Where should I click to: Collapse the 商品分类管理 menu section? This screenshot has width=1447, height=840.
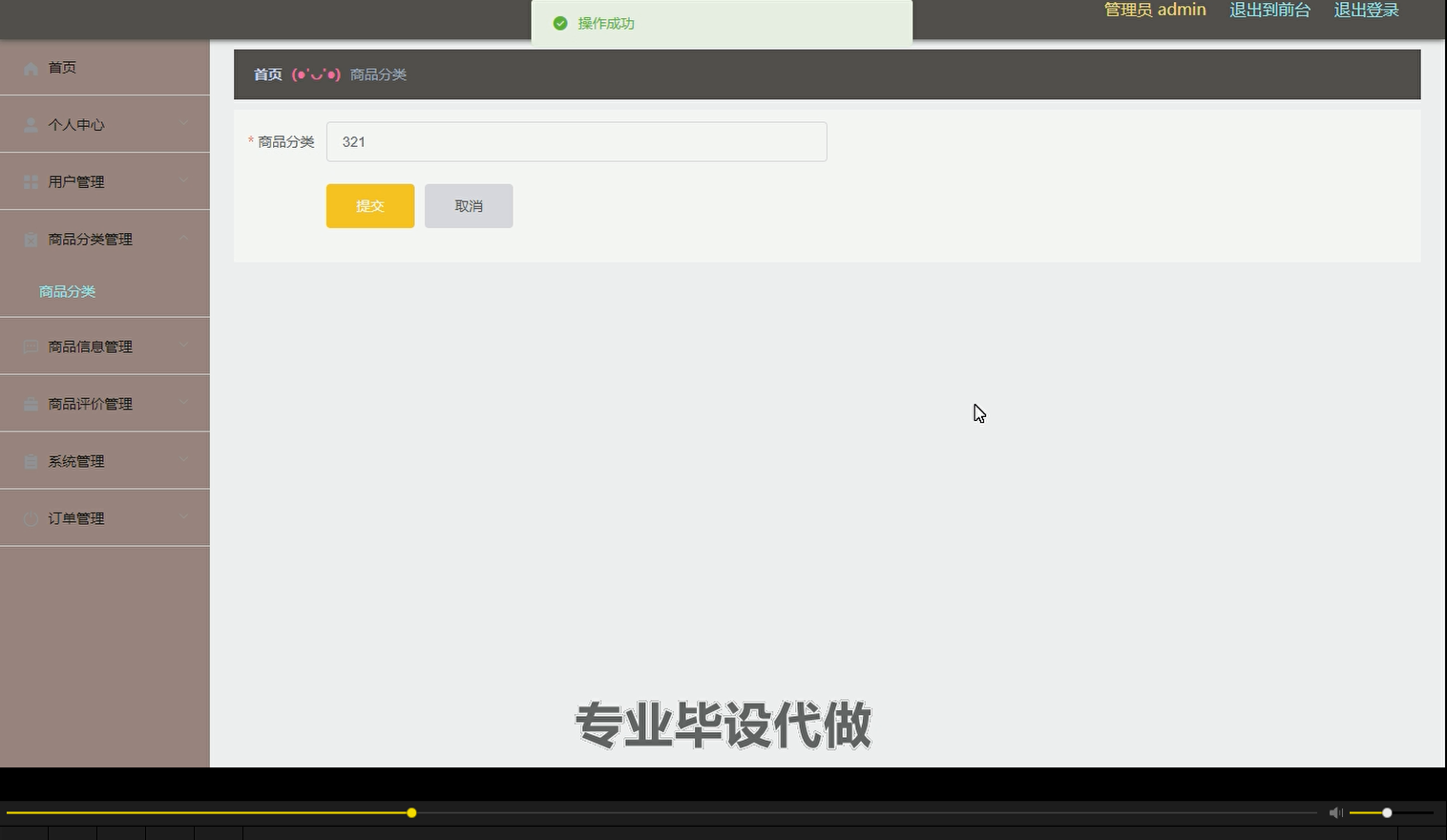click(184, 239)
